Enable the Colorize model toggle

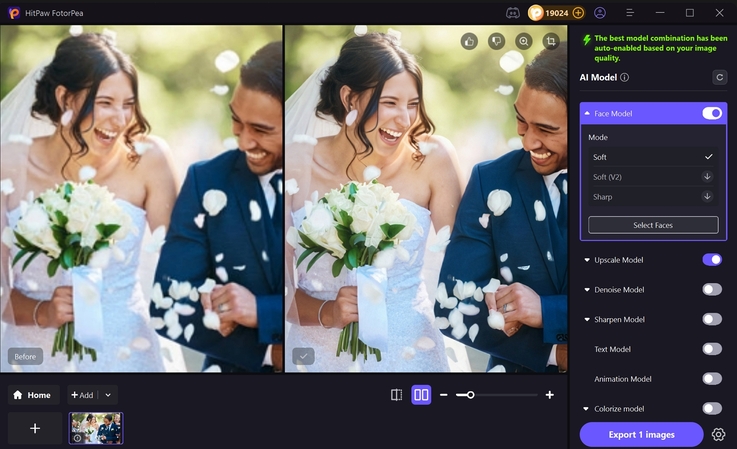712,408
